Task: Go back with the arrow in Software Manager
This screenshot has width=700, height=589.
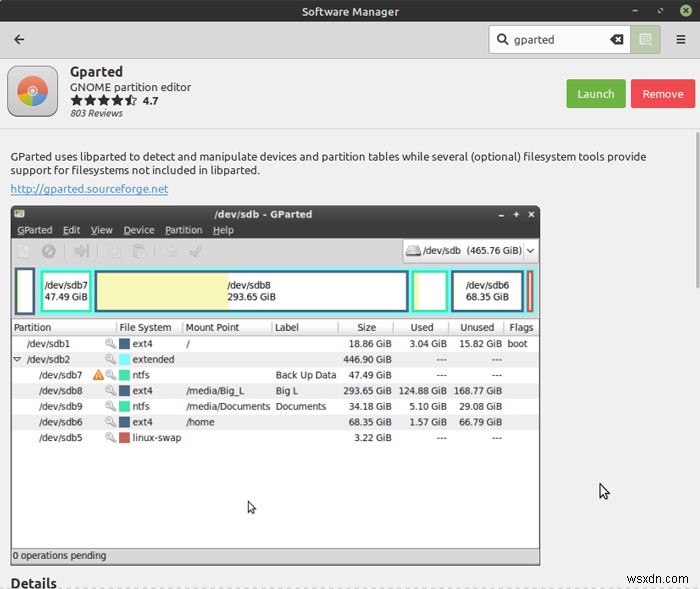Action: (19, 39)
